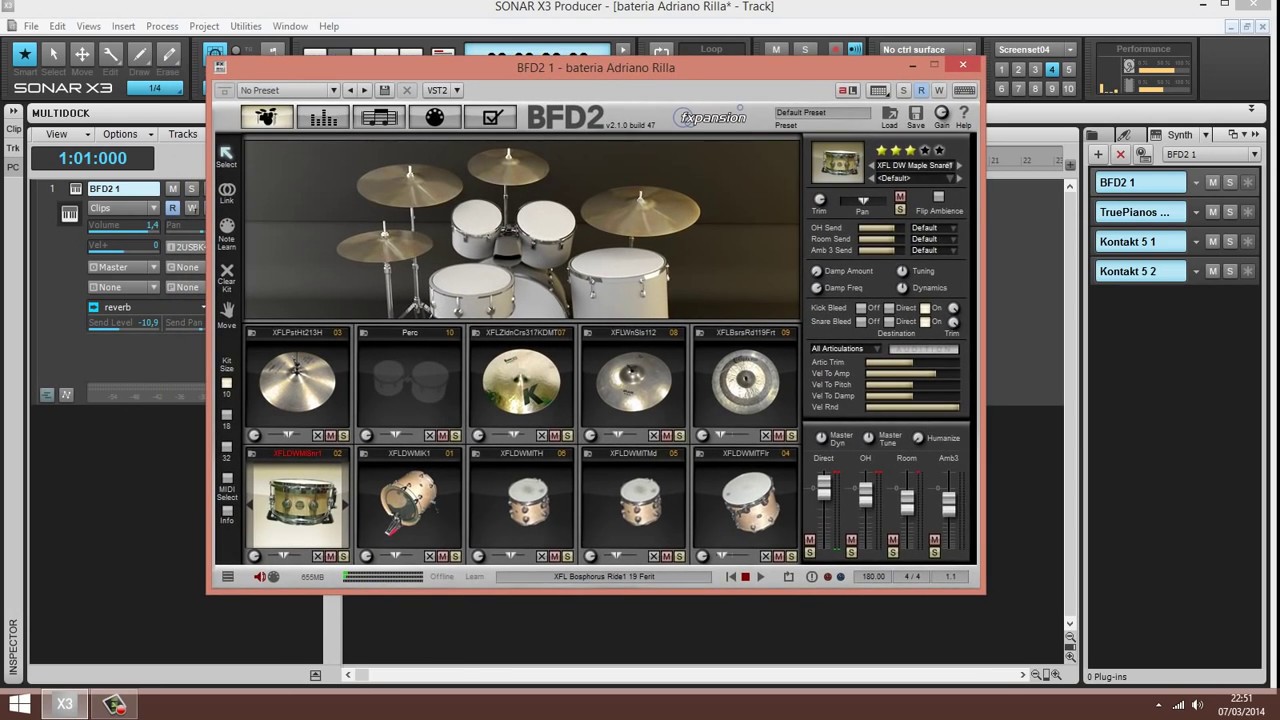Open the File menu

point(31,26)
